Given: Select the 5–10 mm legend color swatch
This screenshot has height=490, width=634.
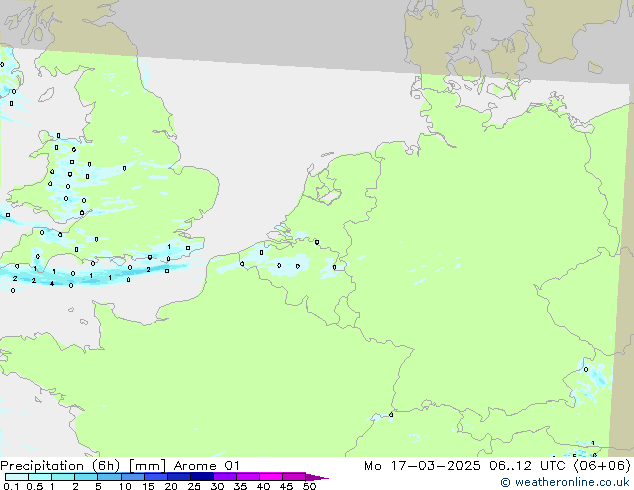Looking at the screenshot, I should click(109, 477).
